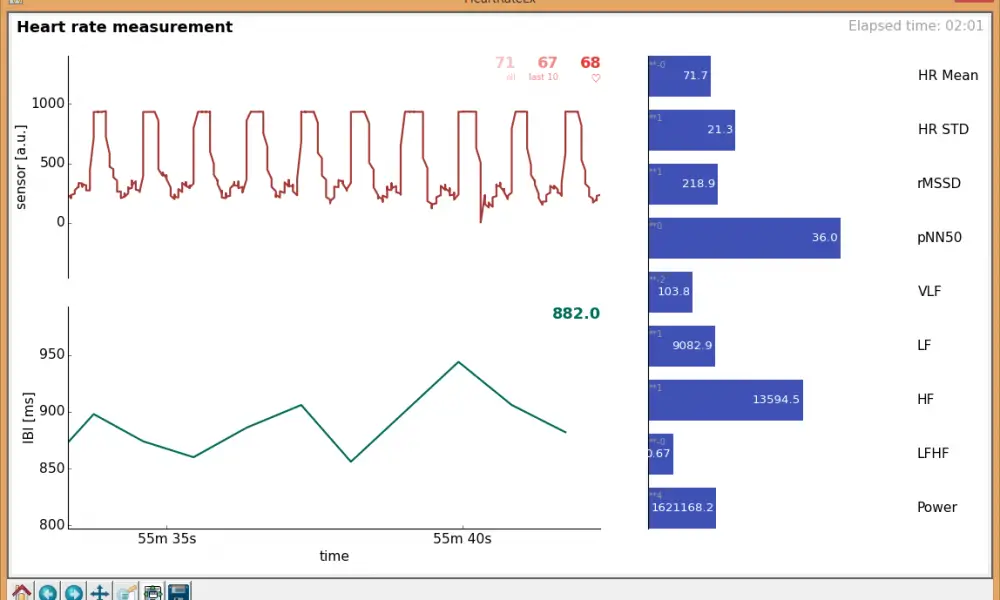Click the "1000" sensor axis tick
This screenshot has height=600, width=1000.
click(48, 103)
